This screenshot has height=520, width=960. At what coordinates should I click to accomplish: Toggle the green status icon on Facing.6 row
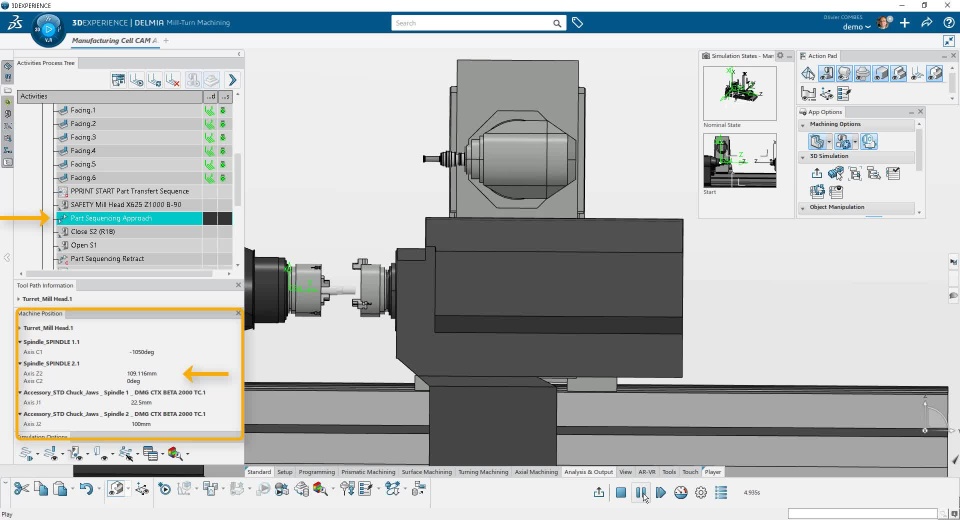pyautogui.click(x=209, y=178)
